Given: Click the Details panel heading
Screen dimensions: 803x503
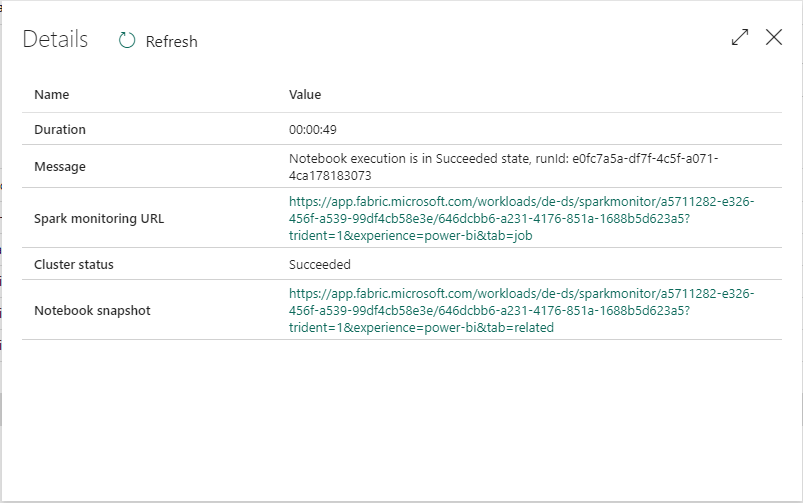Looking at the screenshot, I should point(55,40).
